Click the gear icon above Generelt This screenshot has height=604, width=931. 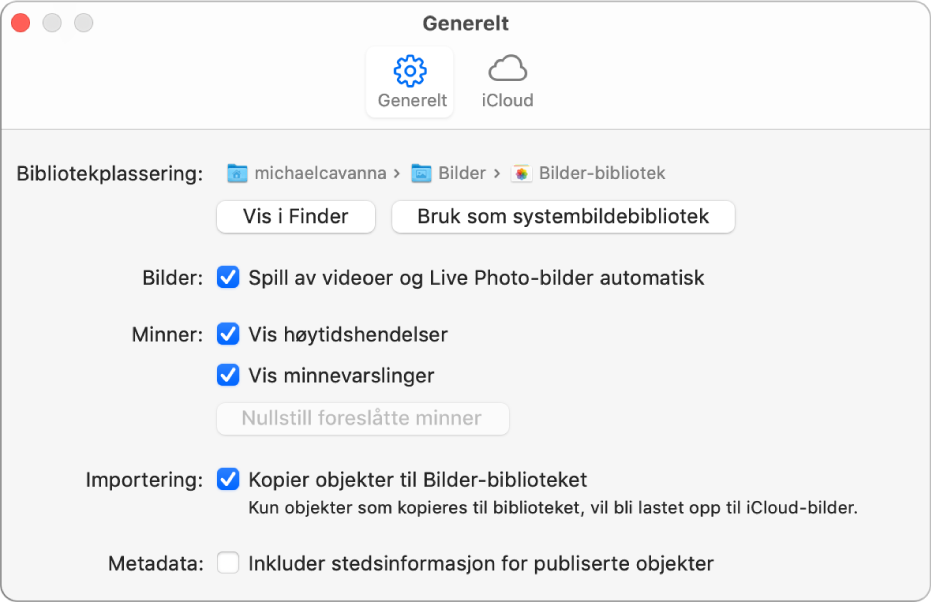point(409,70)
